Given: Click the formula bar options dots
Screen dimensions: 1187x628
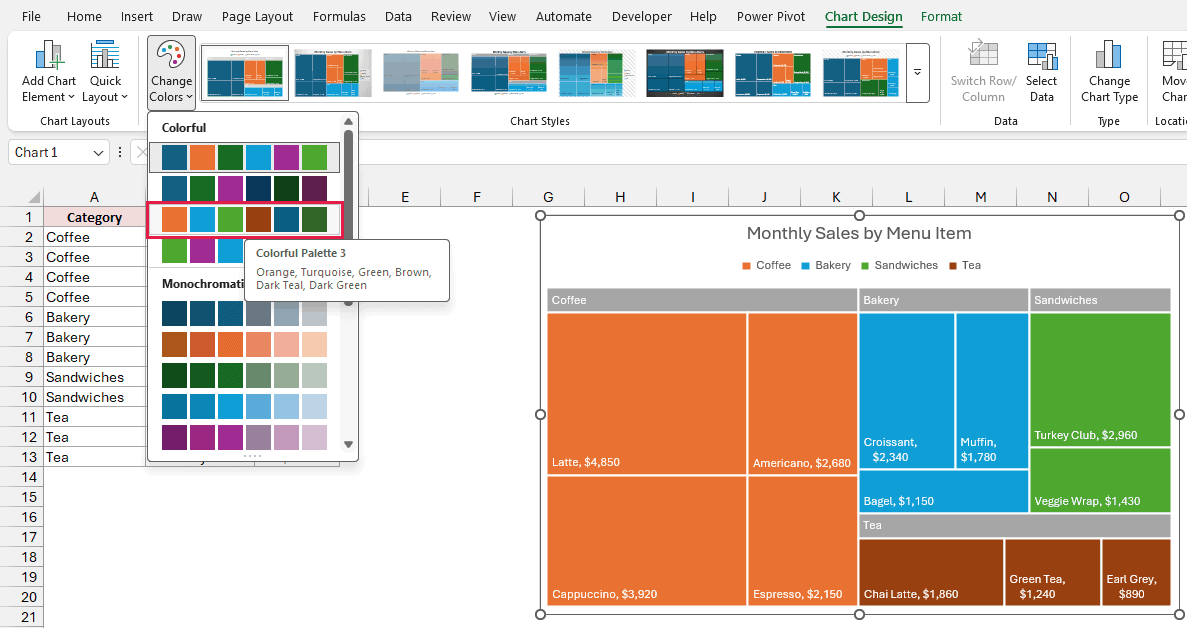Looking at the screenshot, I should 120,153.
